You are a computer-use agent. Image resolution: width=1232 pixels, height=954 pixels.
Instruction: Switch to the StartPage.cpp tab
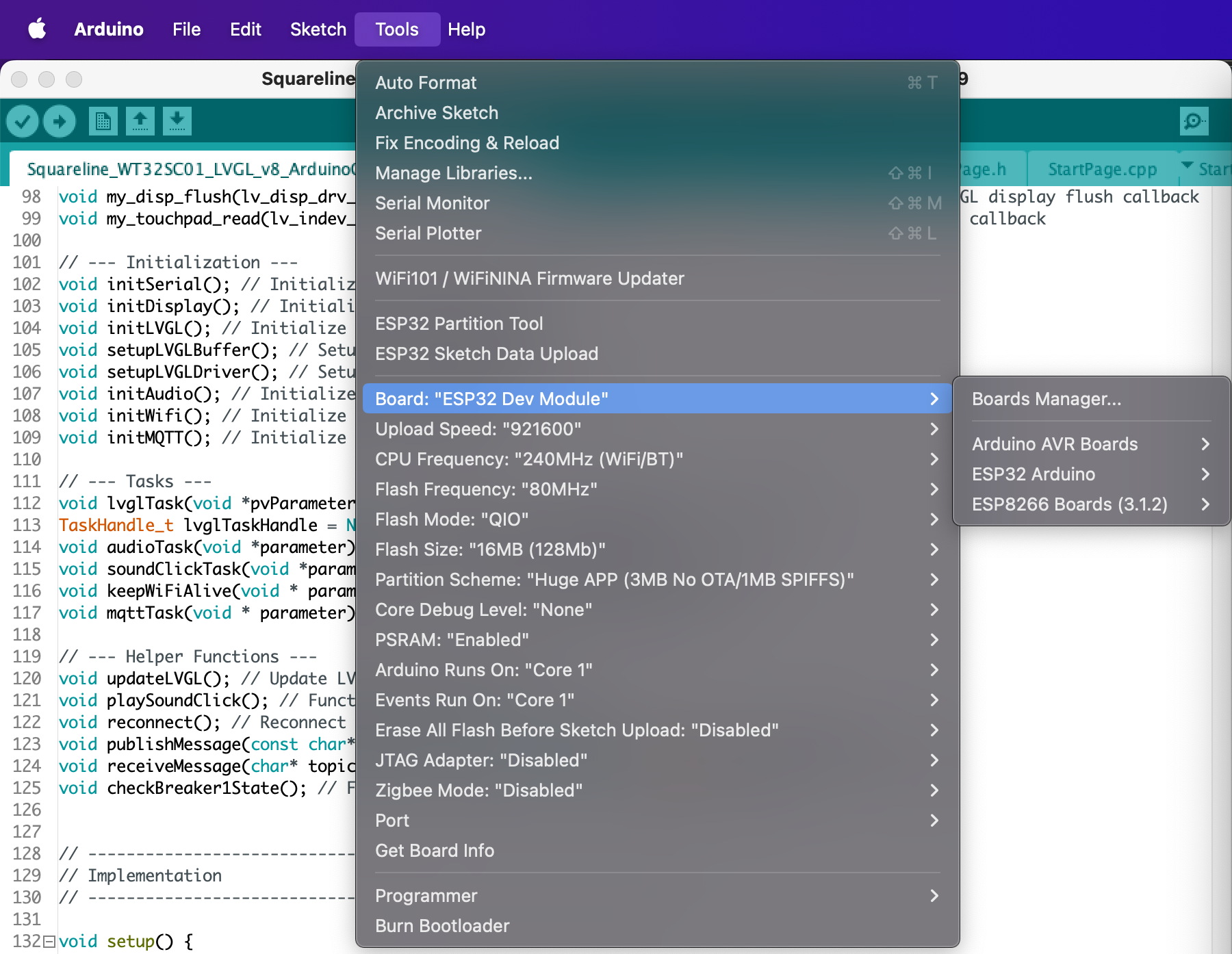coord(1103,169)
